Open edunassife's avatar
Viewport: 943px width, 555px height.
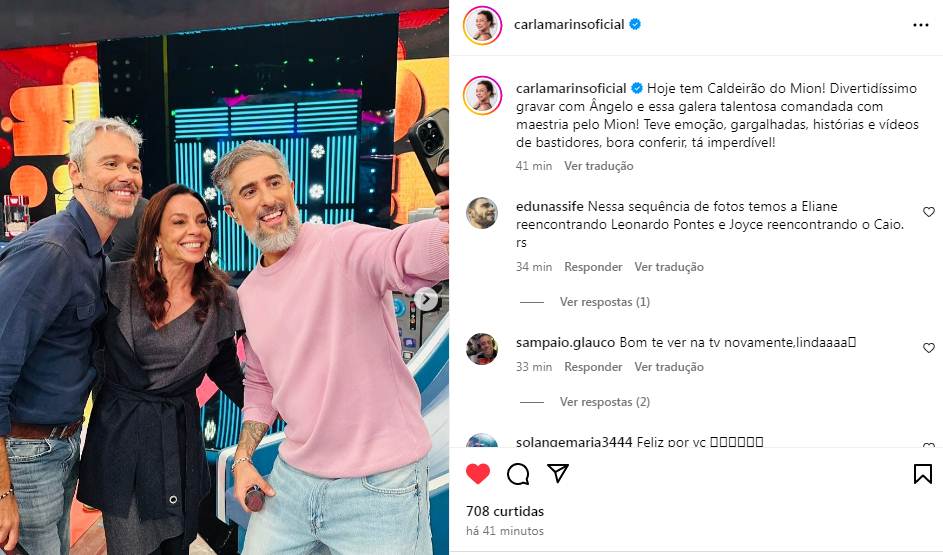click(x=482, y=213)
